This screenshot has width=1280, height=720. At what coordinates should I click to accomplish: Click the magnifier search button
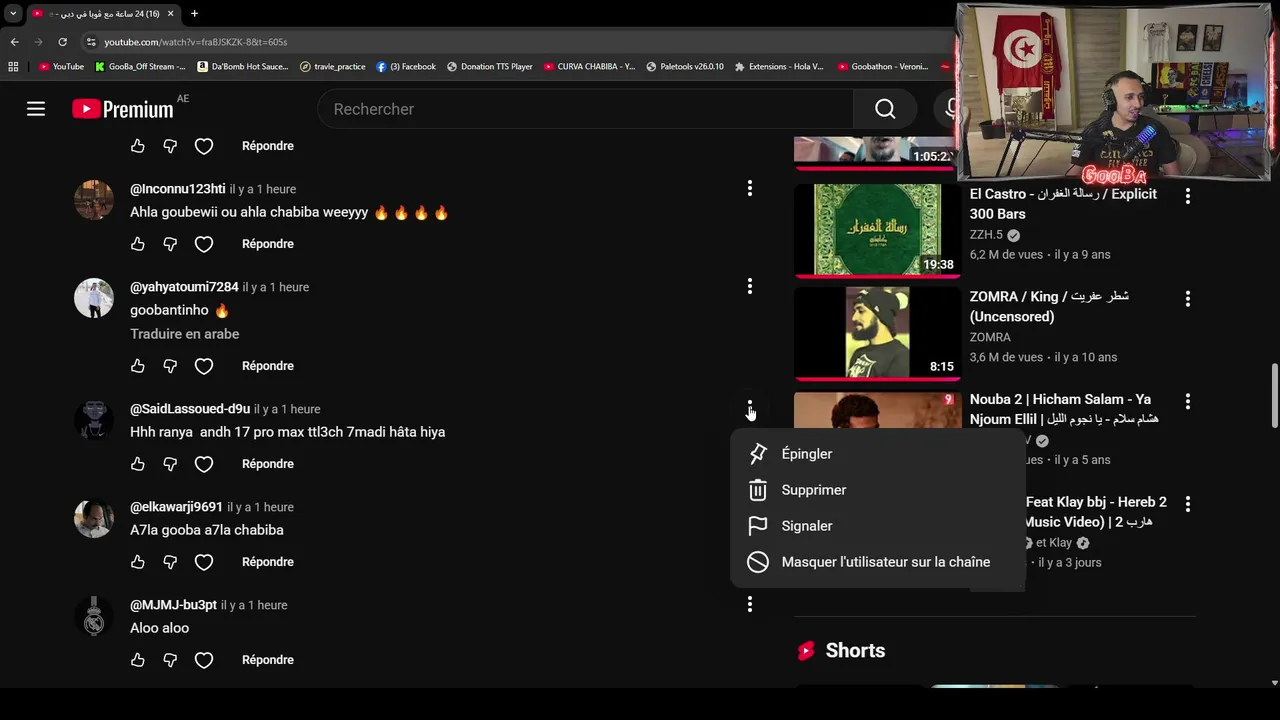tap(885, 109)
